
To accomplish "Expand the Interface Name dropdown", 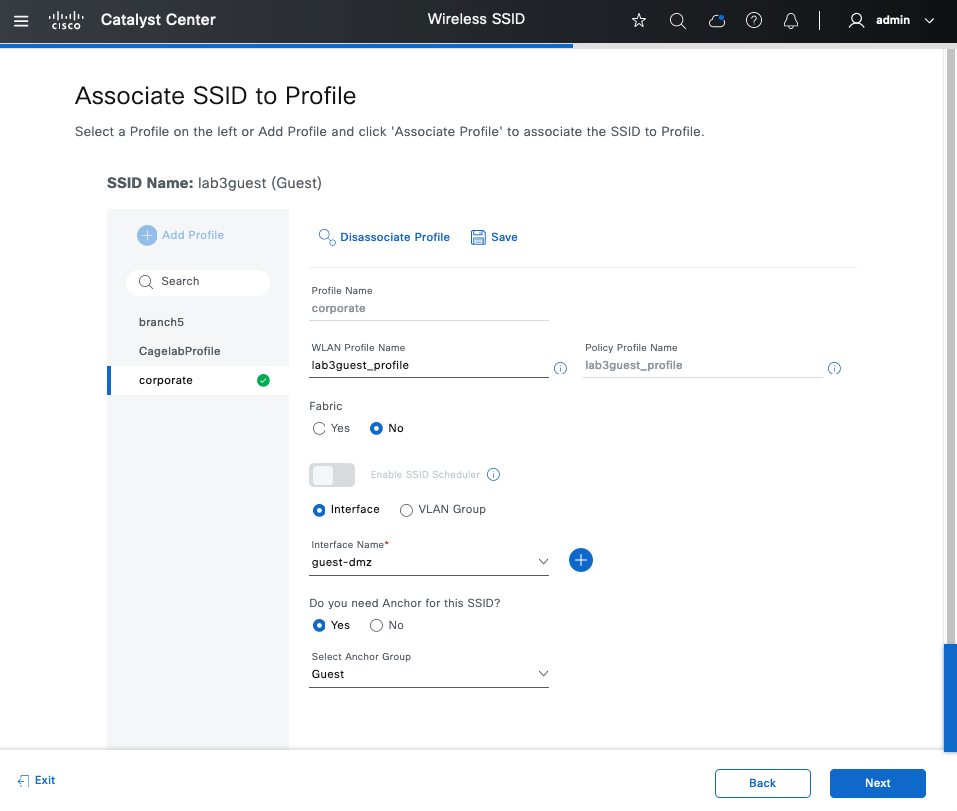I will pyautogui.click(x=430, y=563).
